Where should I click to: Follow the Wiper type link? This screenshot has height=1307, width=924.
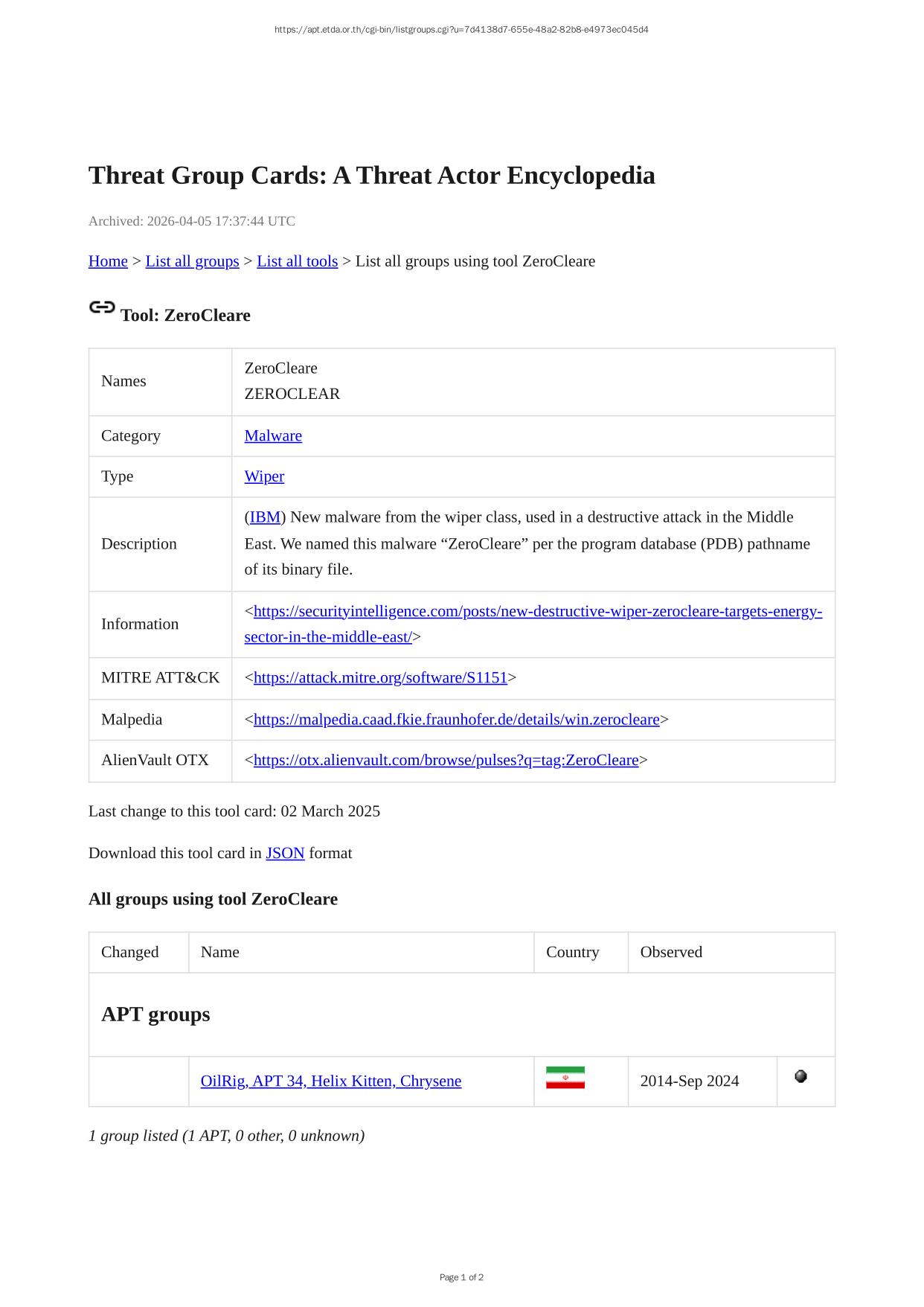point(264,476)
